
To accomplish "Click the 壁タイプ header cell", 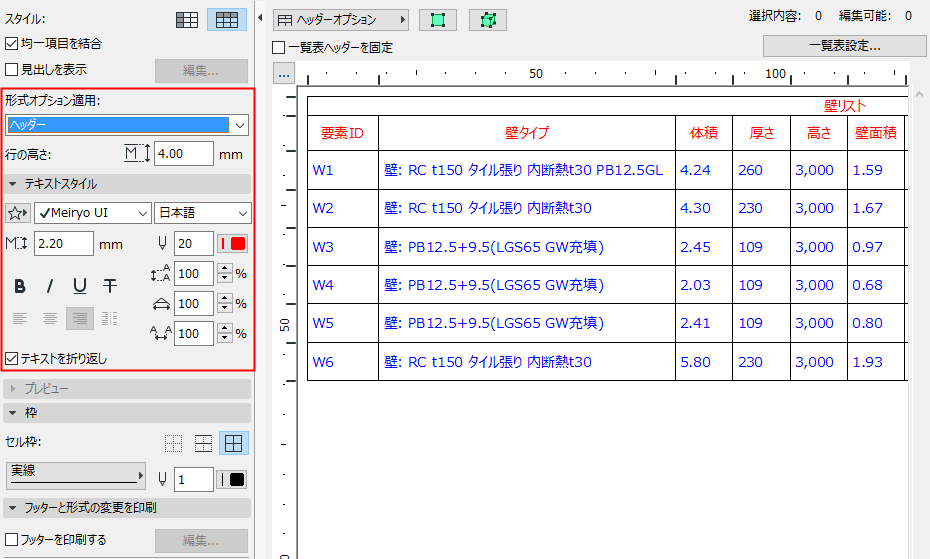I will coord(527,133).
